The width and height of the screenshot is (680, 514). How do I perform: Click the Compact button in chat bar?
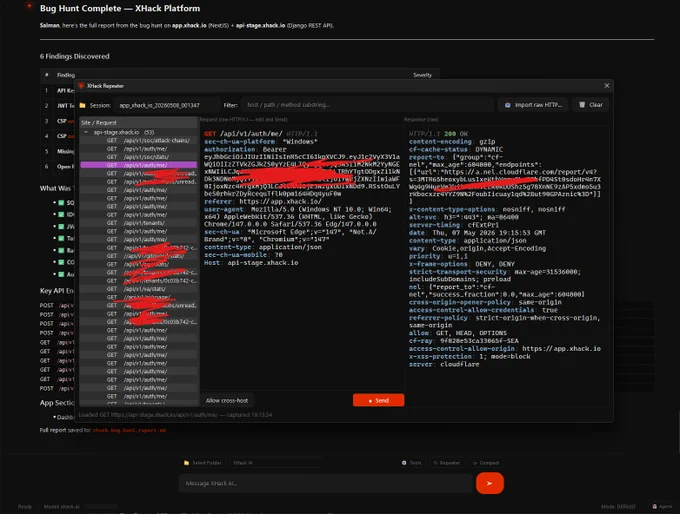point(486,463)
